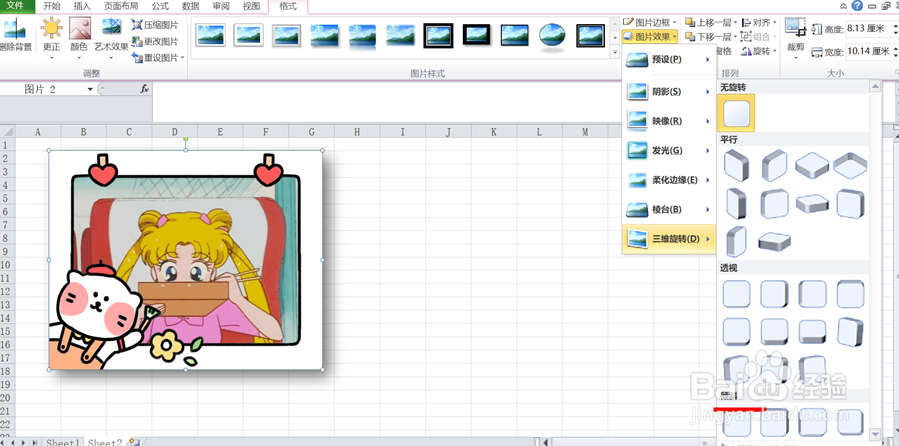Minimize the ribbon with the caret icon
899x446 pixels.
pyautogui.click(x=844, y=6)
